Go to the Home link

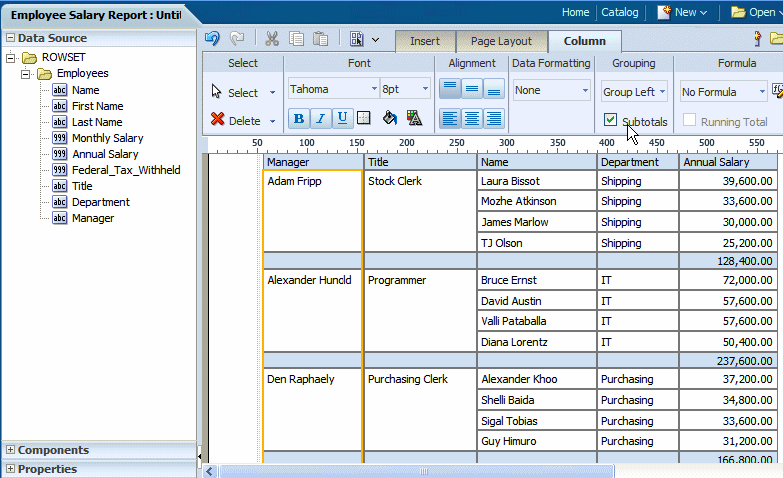click(575, 12)
